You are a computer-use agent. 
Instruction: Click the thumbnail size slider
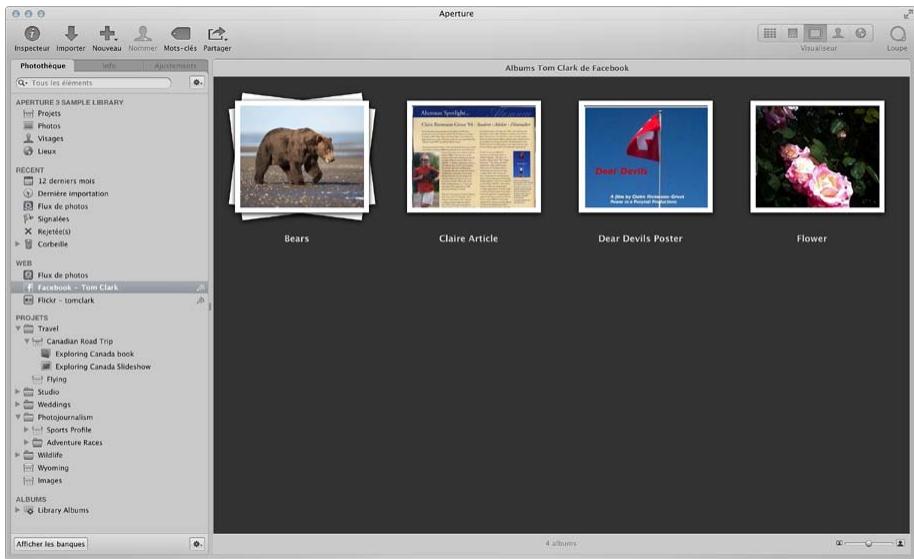[x=869, y=543]
